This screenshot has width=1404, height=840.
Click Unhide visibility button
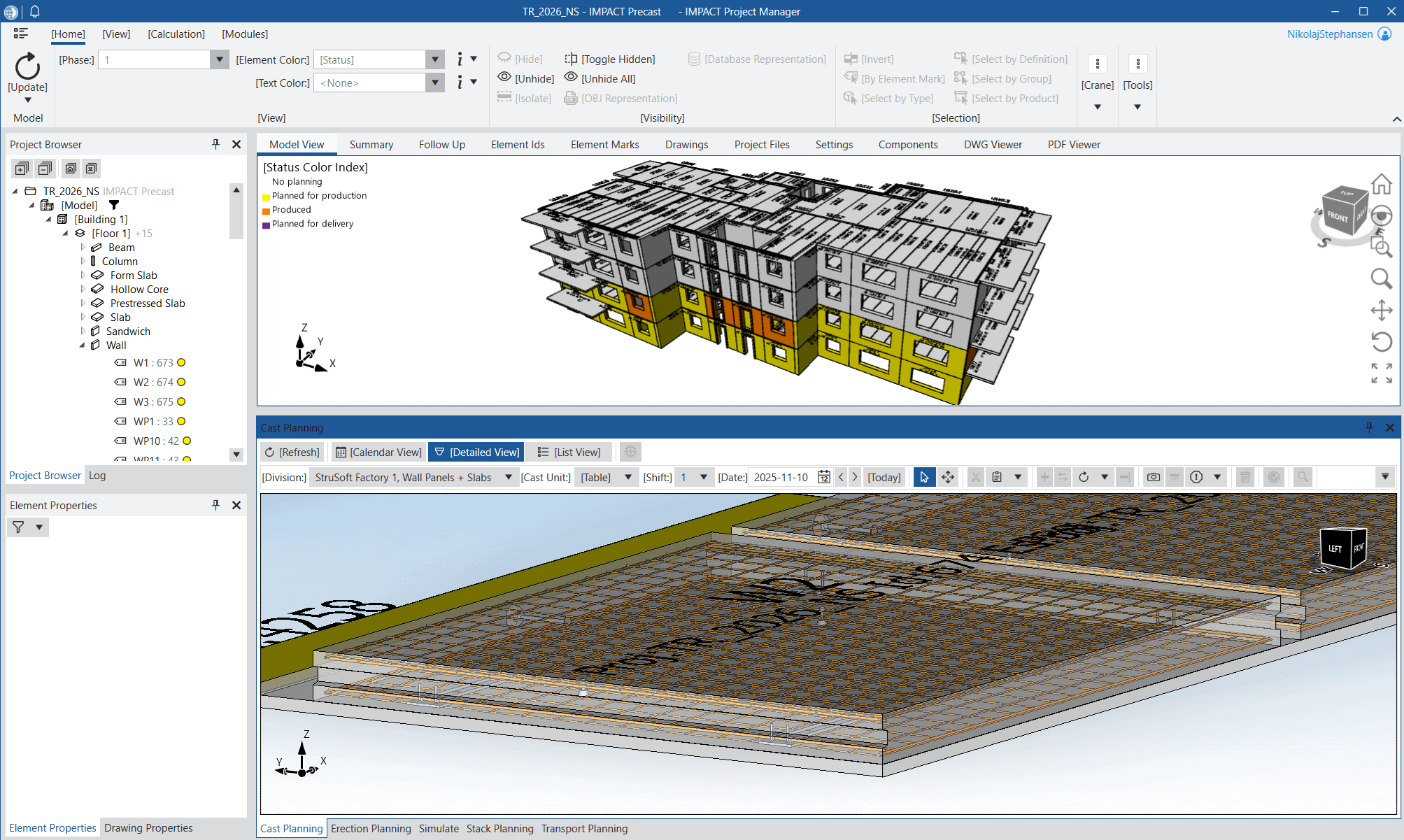[x=526, y=78]
